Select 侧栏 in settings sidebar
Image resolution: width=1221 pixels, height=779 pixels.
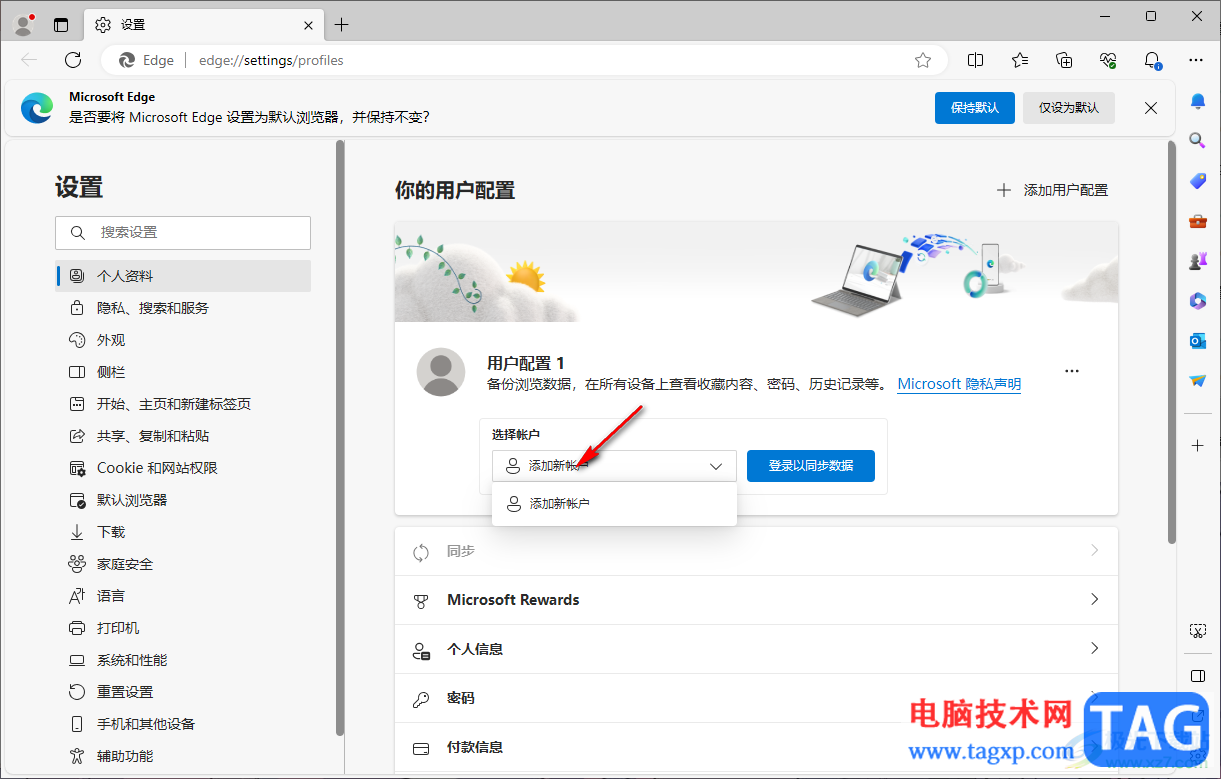coord(183,372)
